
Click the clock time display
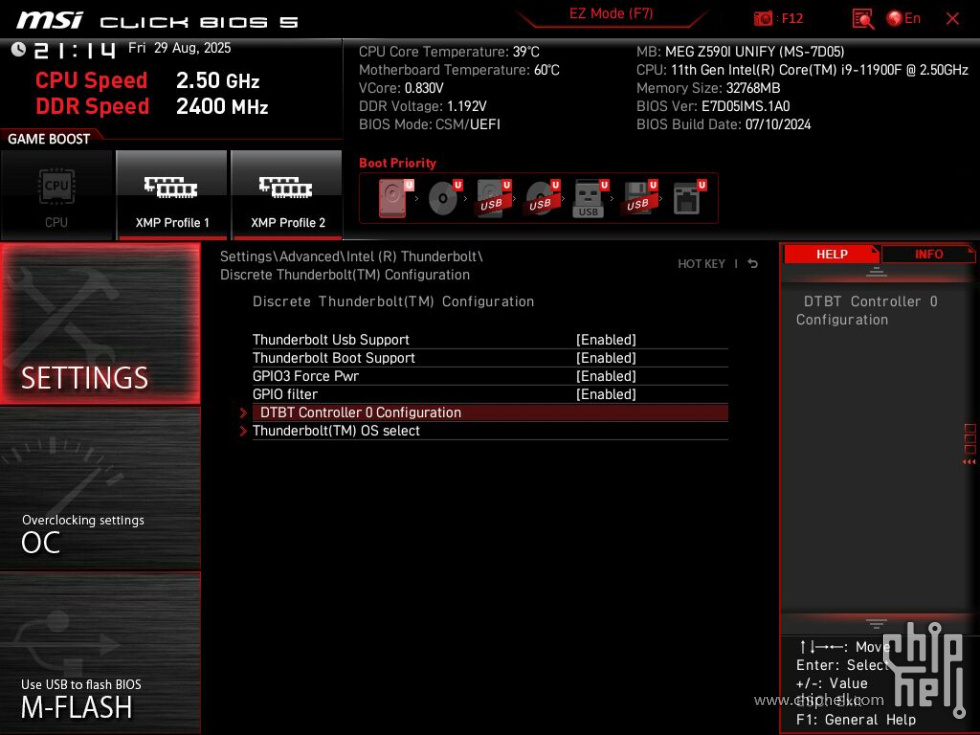click(74, 50)
